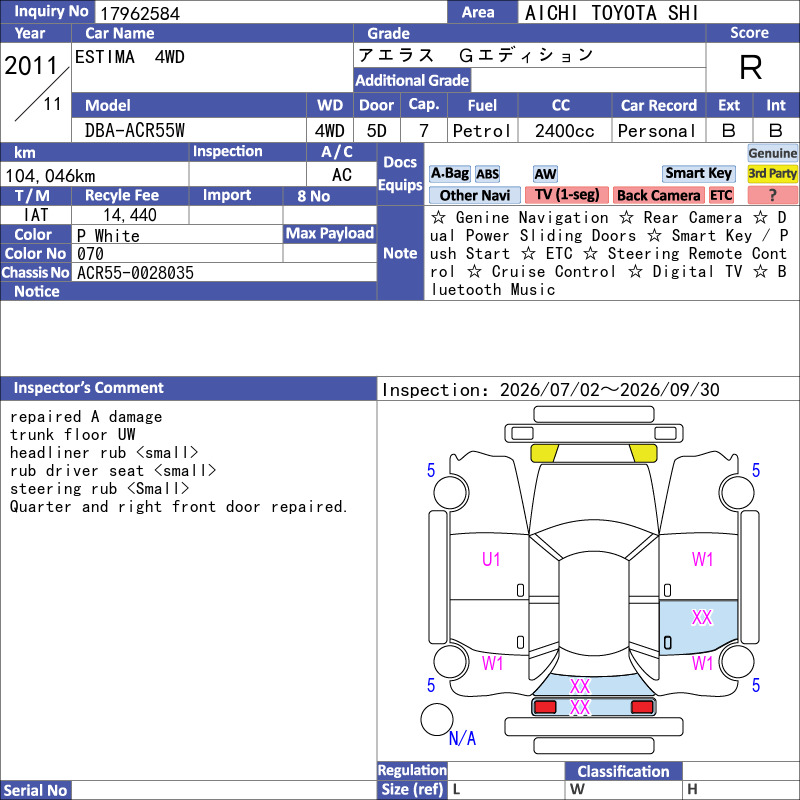
Task: Click the spare tire N/A circle
Action: point(437,719)
